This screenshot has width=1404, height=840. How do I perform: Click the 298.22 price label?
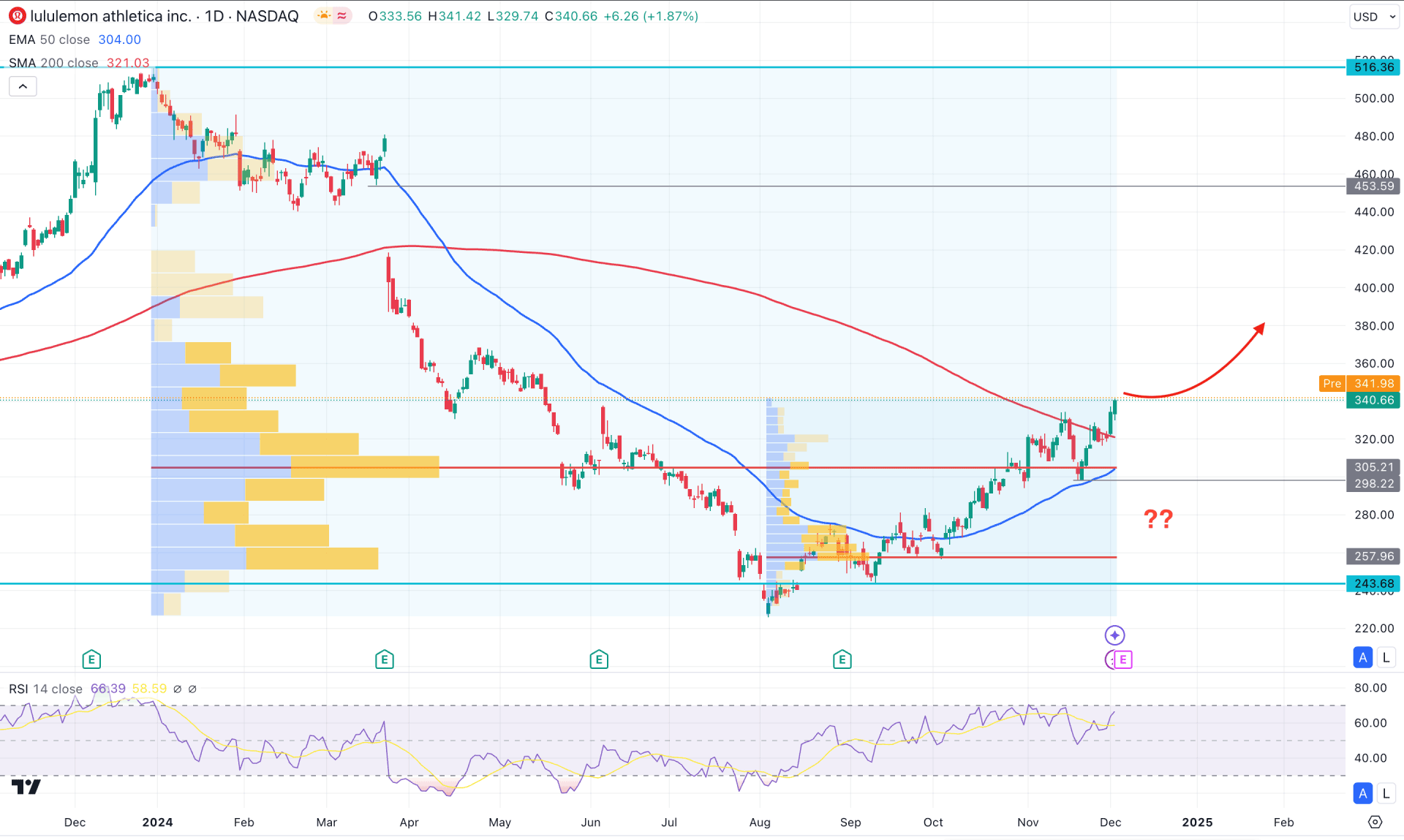click(1373, 483)
